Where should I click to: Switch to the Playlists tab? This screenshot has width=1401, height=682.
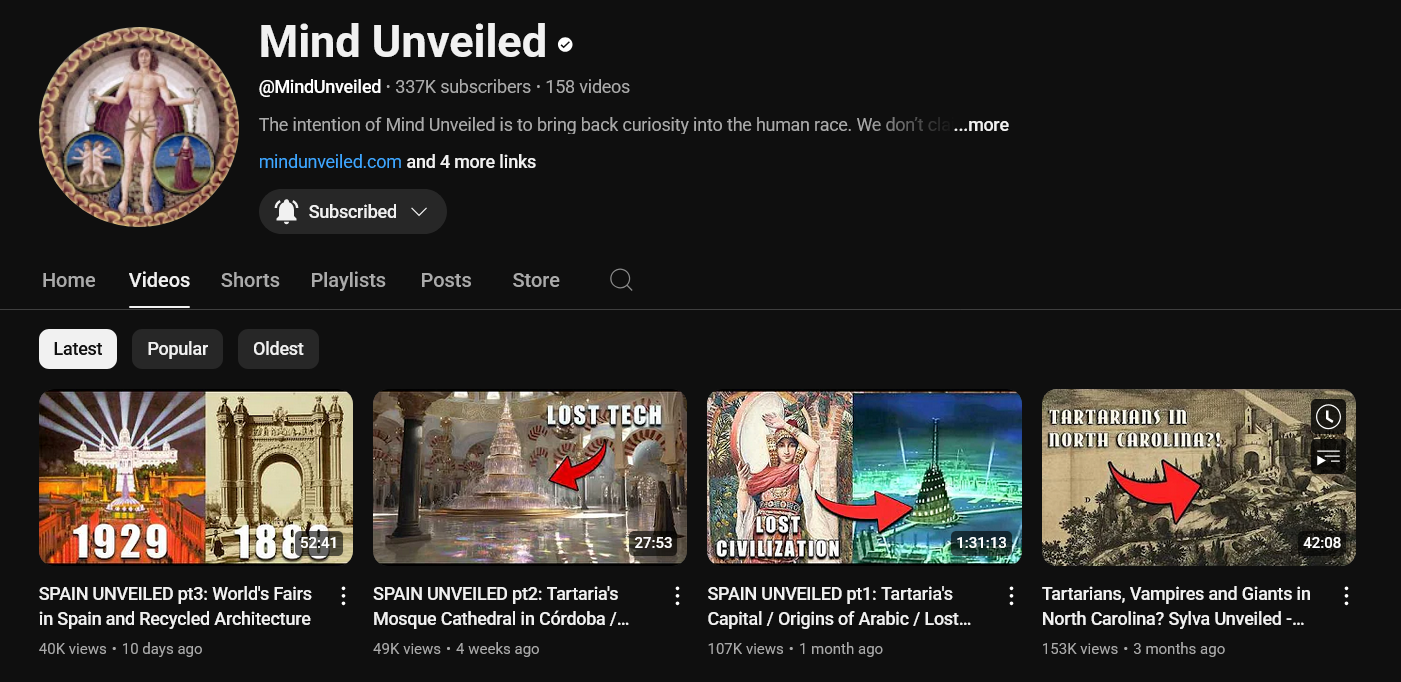[348, 280]
